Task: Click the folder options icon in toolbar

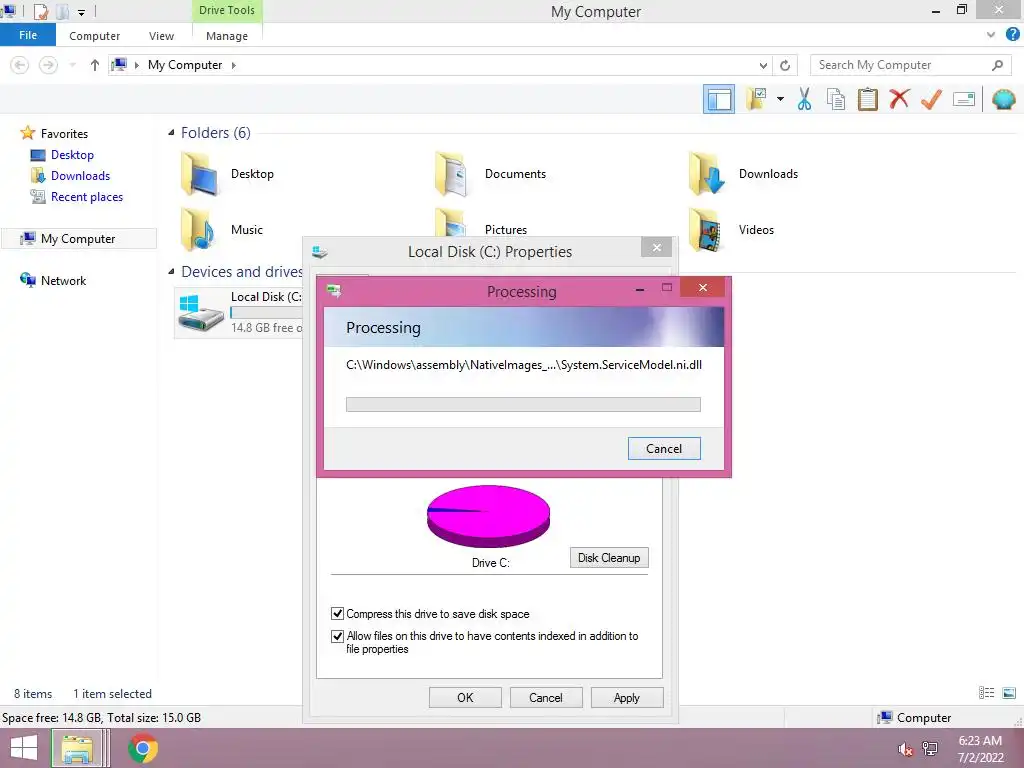Action: (x=756, y=99)
